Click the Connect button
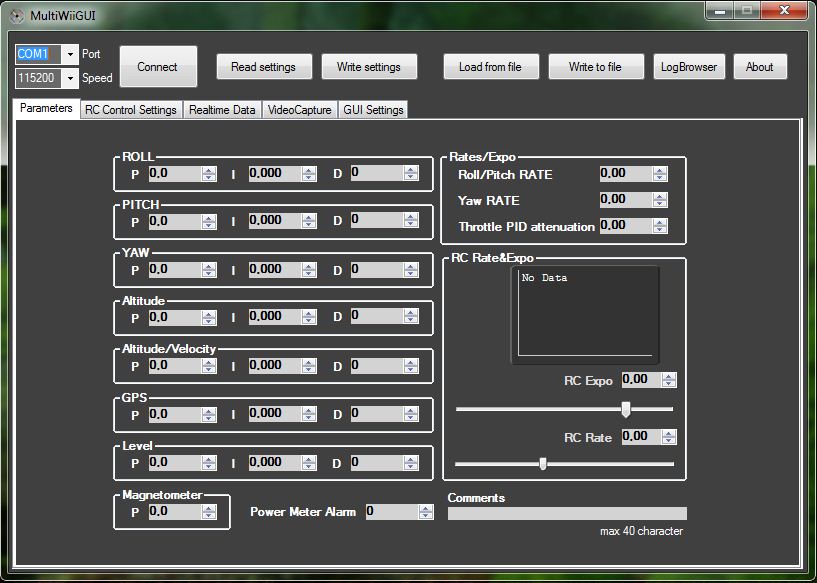The height and width of the screenshot is (583, 817). 158,67
